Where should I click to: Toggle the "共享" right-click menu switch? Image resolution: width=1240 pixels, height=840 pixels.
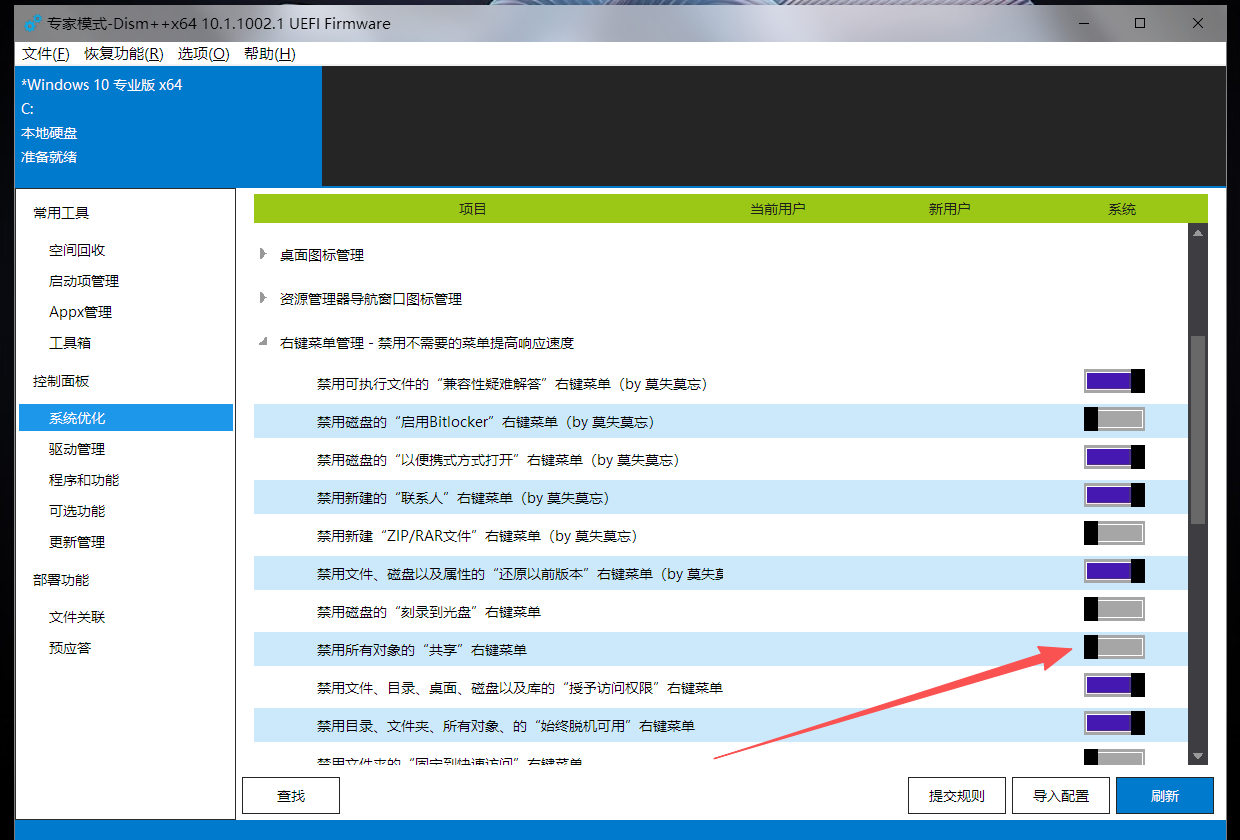point(1114,647)
